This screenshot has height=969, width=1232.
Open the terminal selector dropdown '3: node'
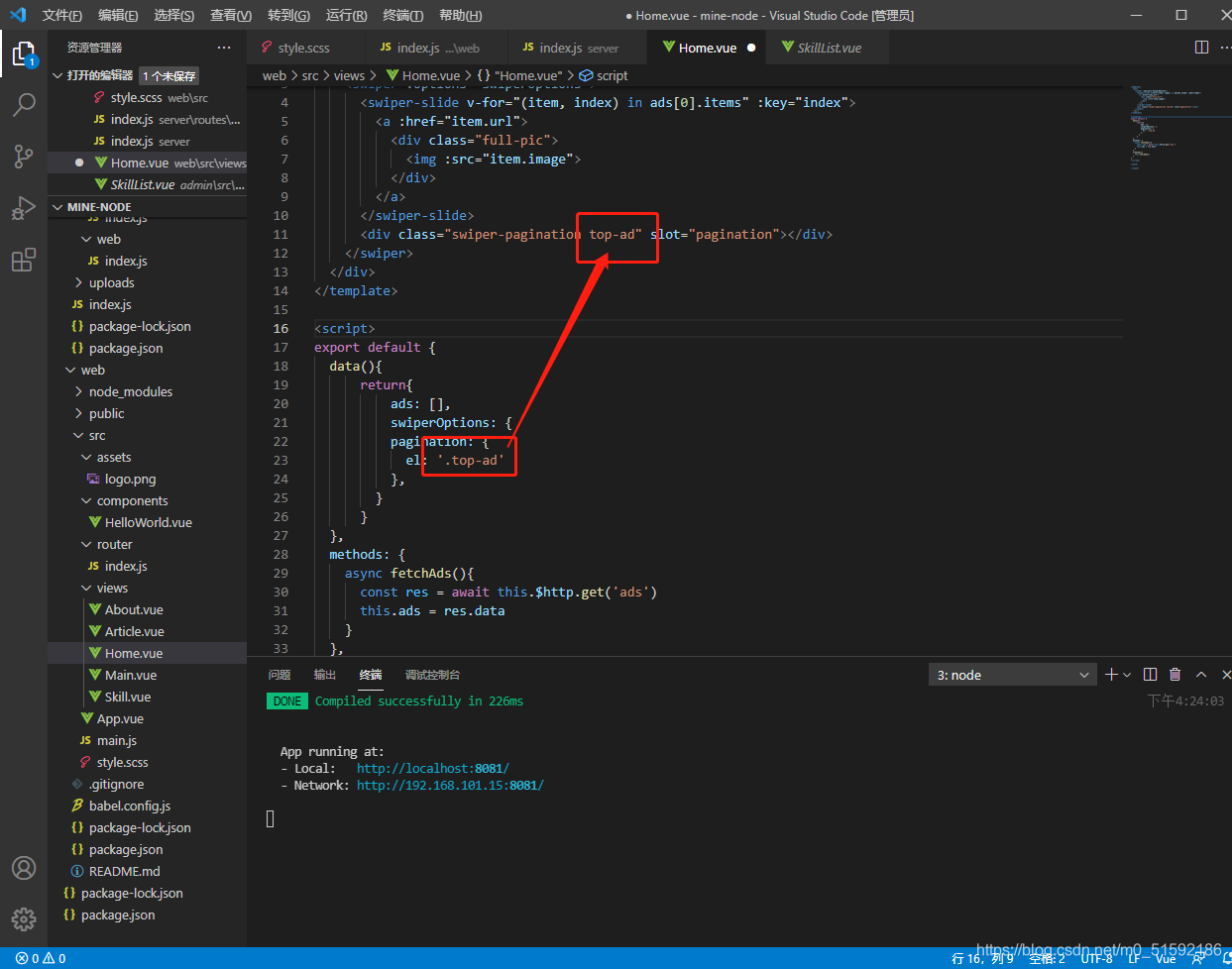tap(1013, 675)
